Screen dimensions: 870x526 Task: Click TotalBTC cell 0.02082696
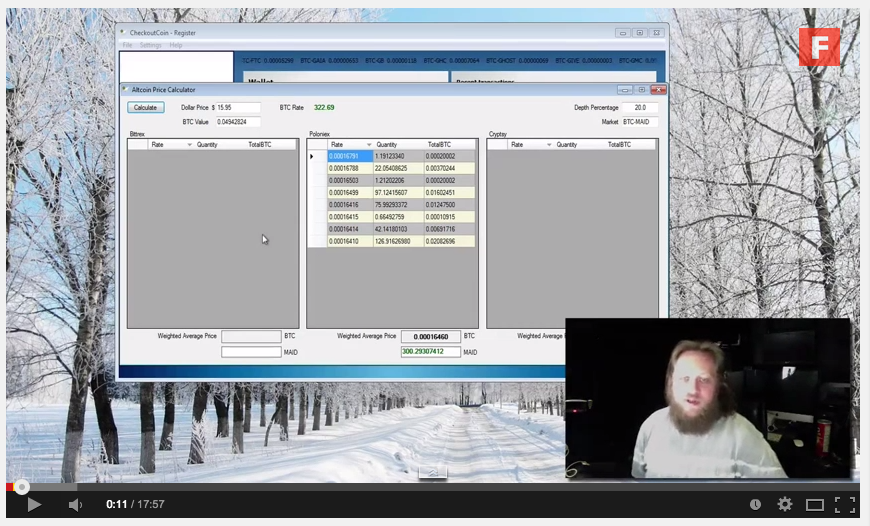coord(449,241)
